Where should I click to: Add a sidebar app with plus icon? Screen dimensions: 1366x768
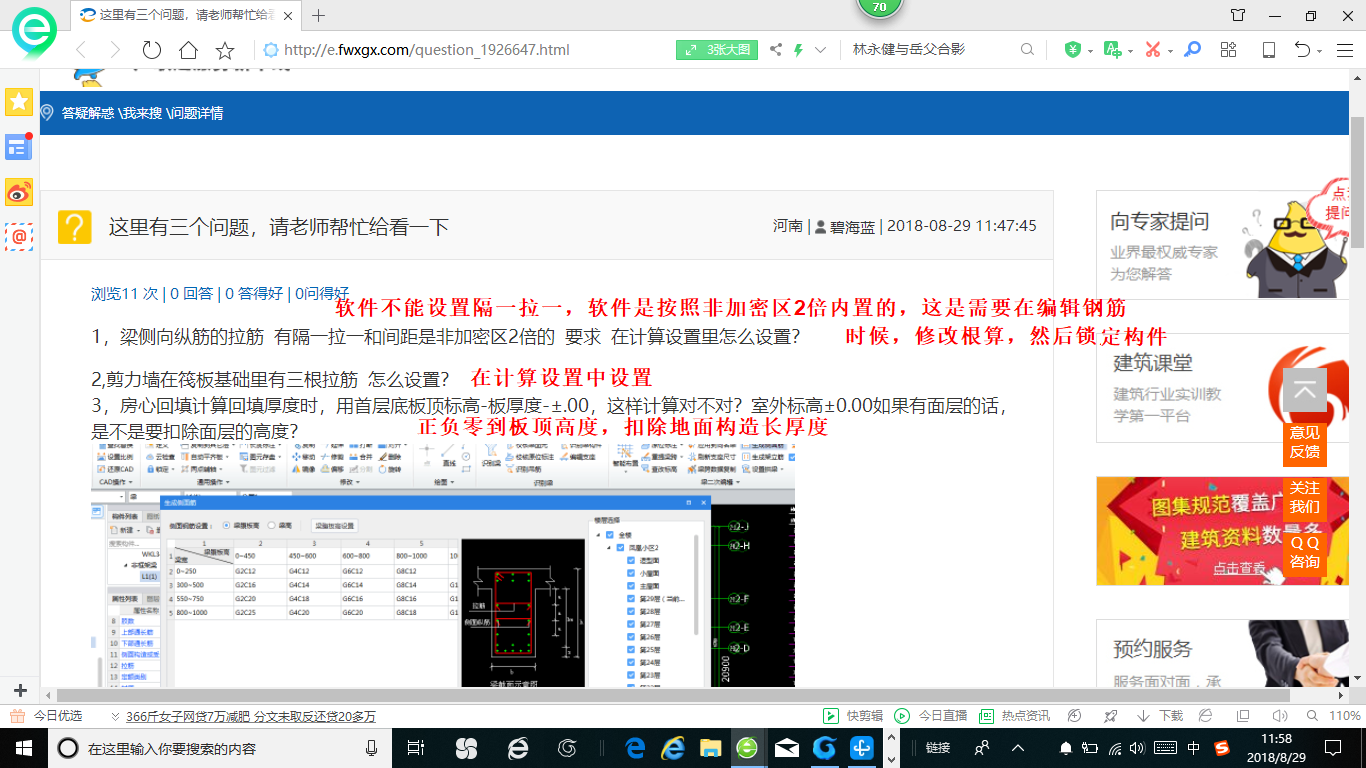pos(19,691)
